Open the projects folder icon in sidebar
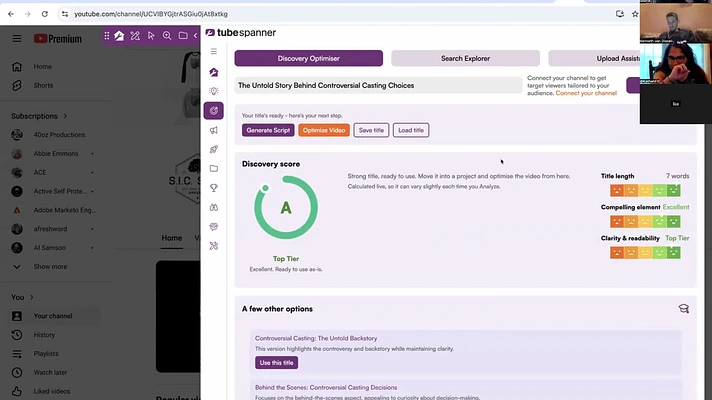712x400 pixels. tap(214, 169)
